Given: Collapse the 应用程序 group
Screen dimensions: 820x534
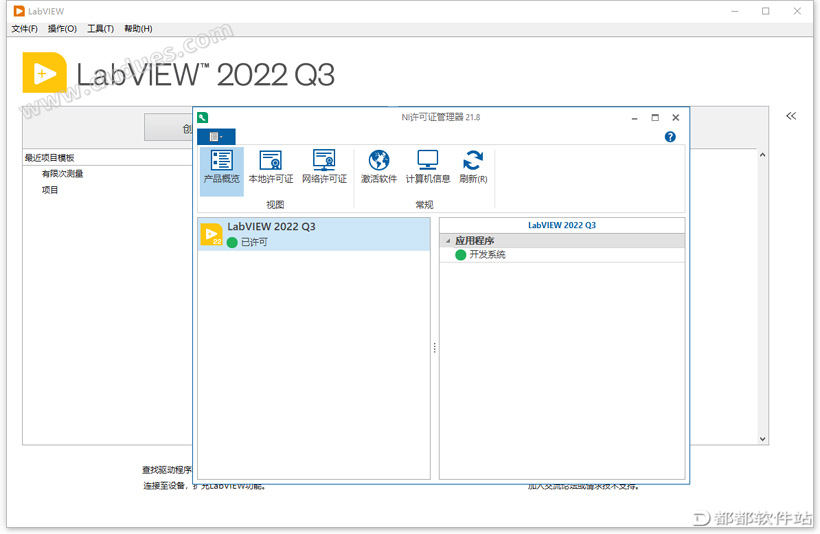Looking at the screenshot, I should (448, 241).
